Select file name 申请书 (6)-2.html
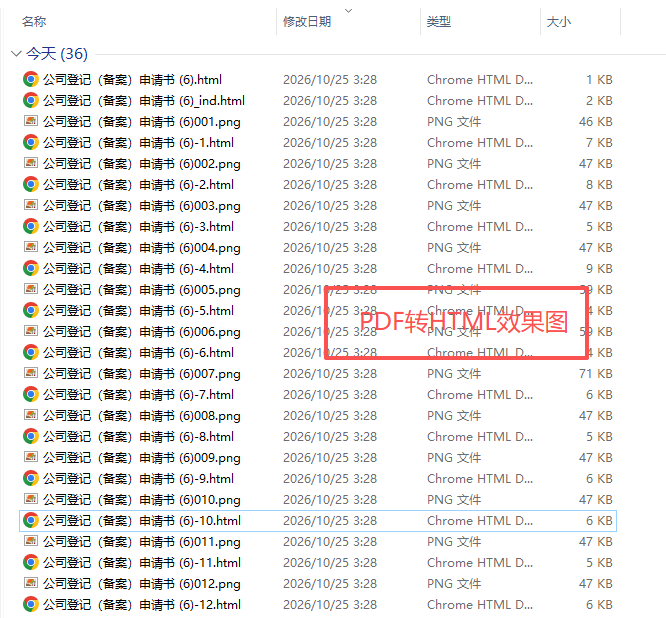This screenshot has width=666, height=618. 138,185
